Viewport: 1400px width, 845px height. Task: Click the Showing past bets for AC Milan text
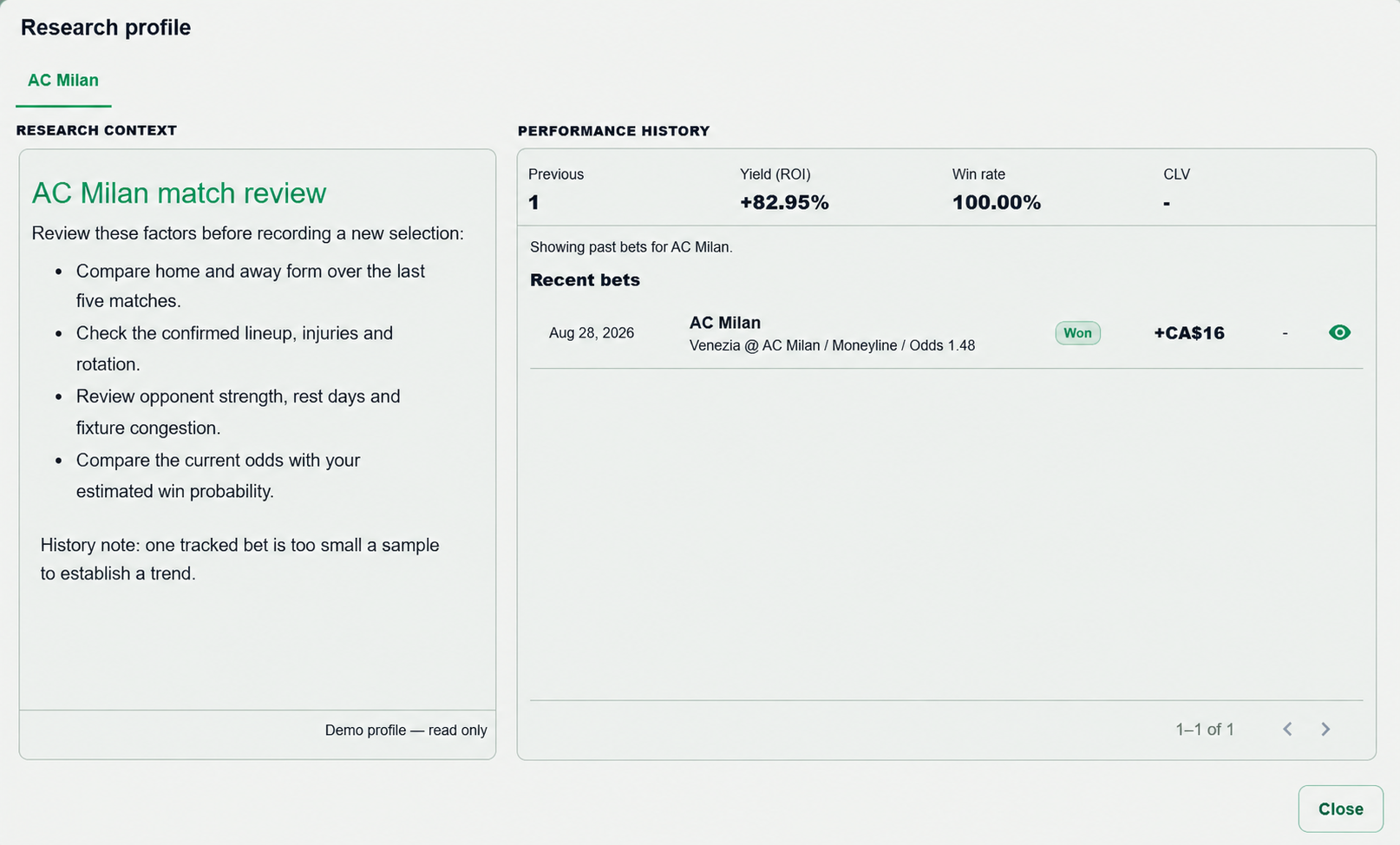point(631,247)
